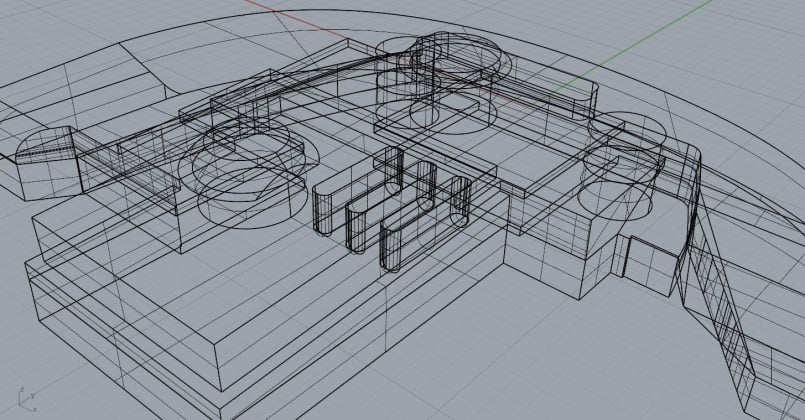Click the world XYZ axes icon
Image resolution: width=805 pixels, height=420 pixels.
click(x=27, y=399)
